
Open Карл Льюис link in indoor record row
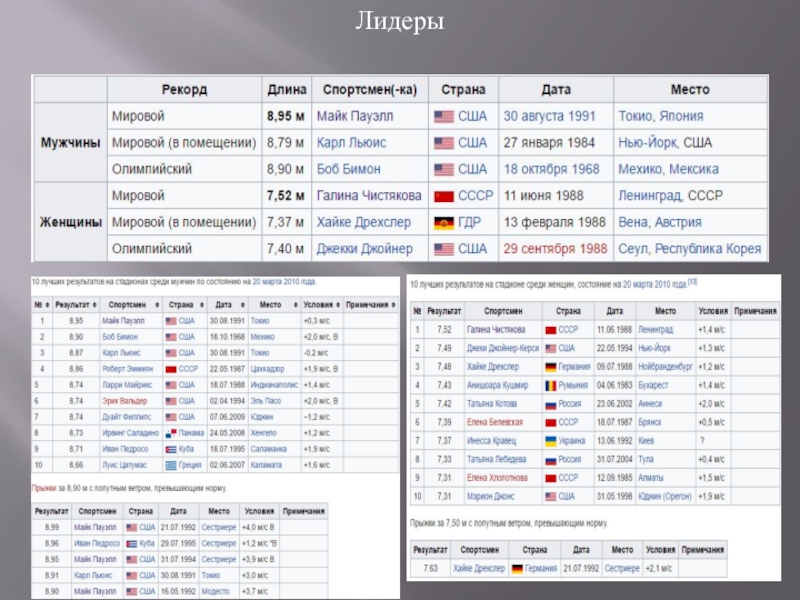[x=352, y=143]
